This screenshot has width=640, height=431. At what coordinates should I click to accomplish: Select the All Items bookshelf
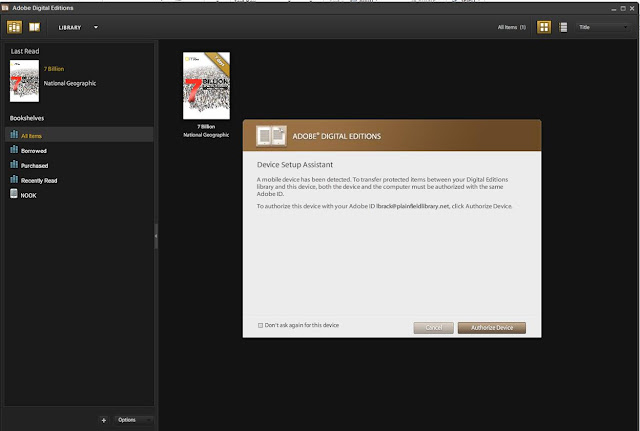point(79,135)
